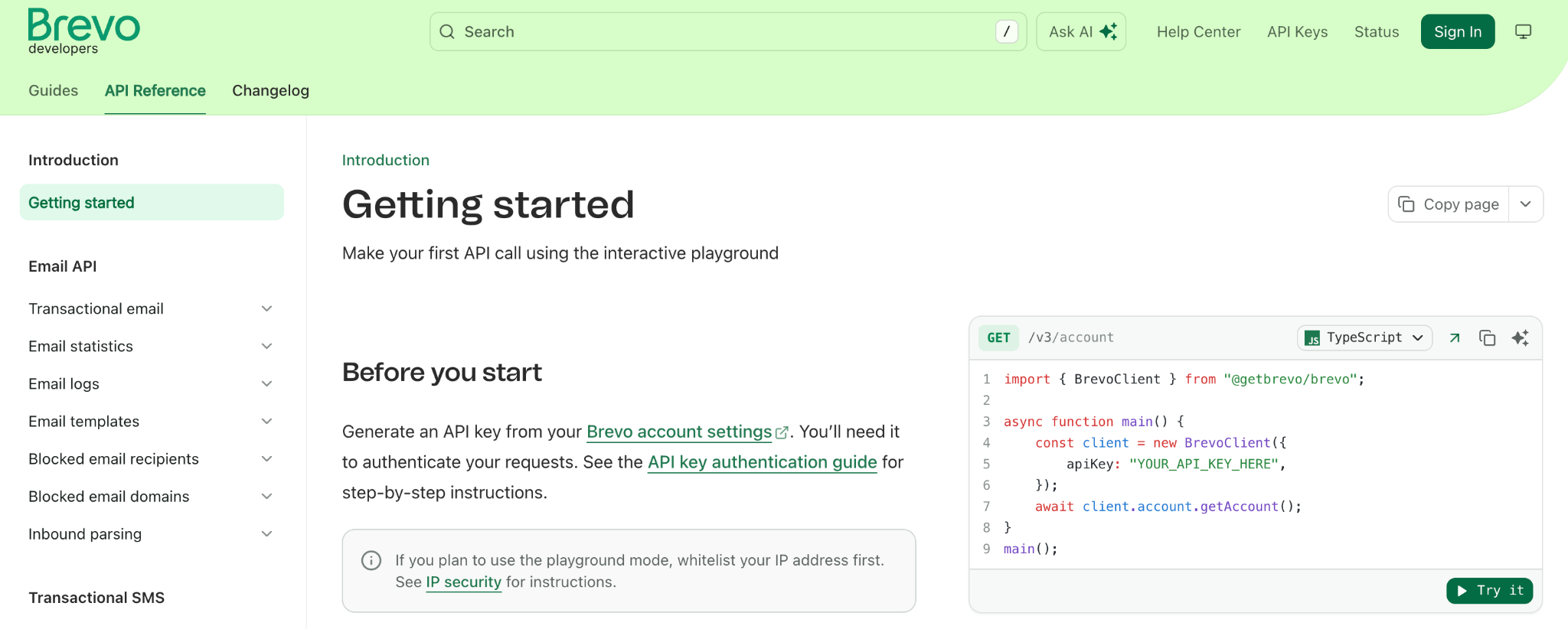This screenshot has width=1568, height=629.
Task: Click the "YOUR_API_KEY_HERE" string in code
Action: coord(1204,464)
